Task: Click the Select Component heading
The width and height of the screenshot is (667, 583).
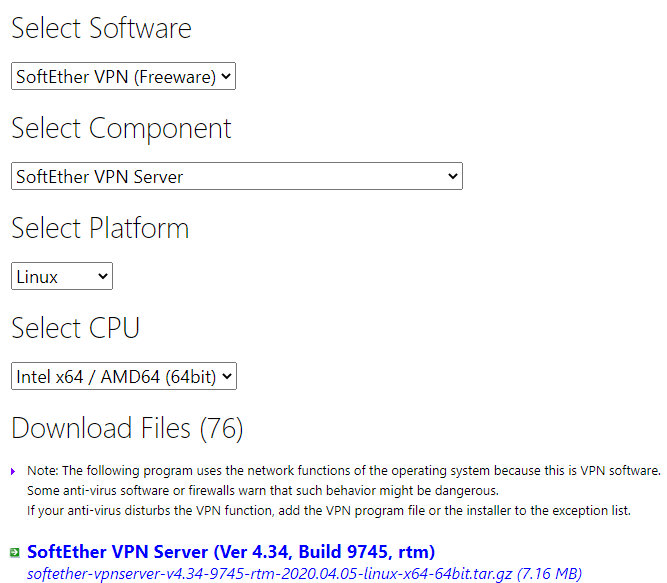Action: coord(121,128)
